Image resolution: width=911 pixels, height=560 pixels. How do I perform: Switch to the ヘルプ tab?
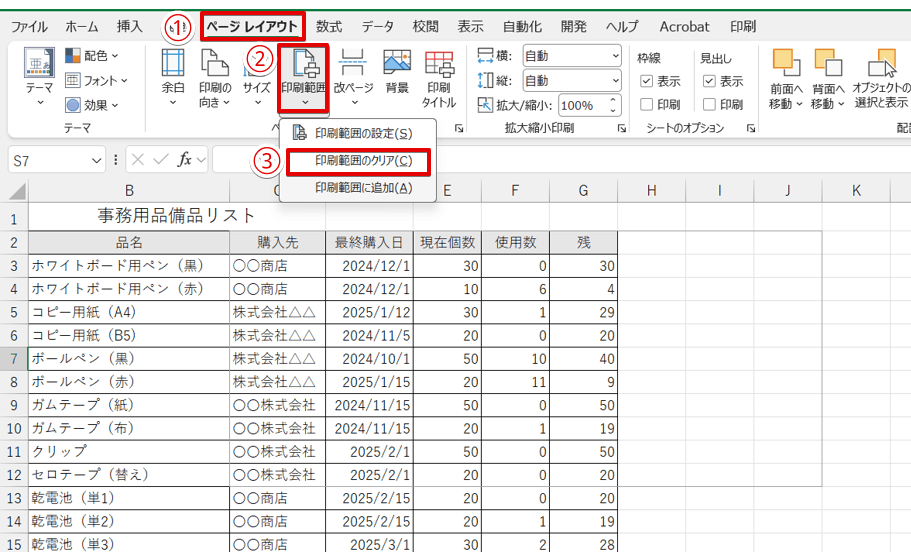[x=622, y=27]
